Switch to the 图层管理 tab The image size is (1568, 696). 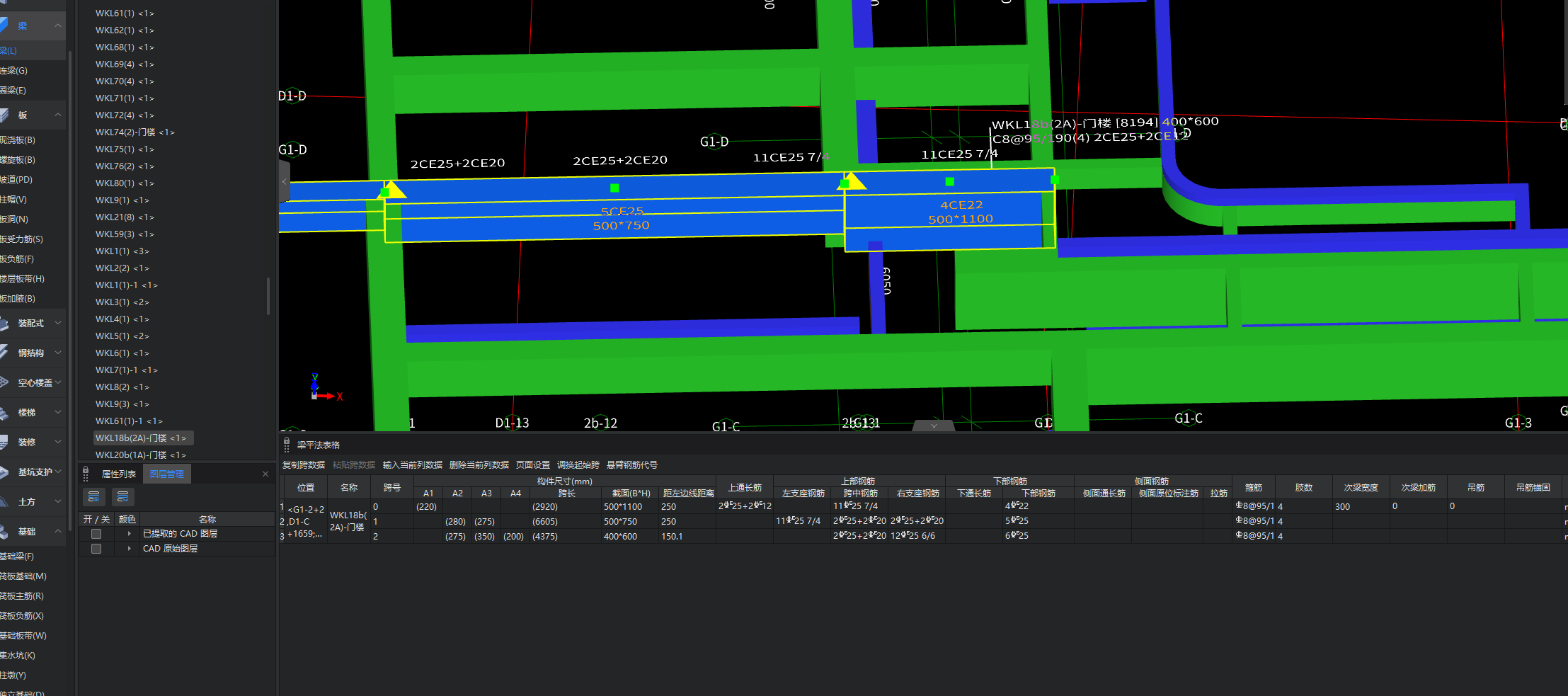tap(166, 474)
